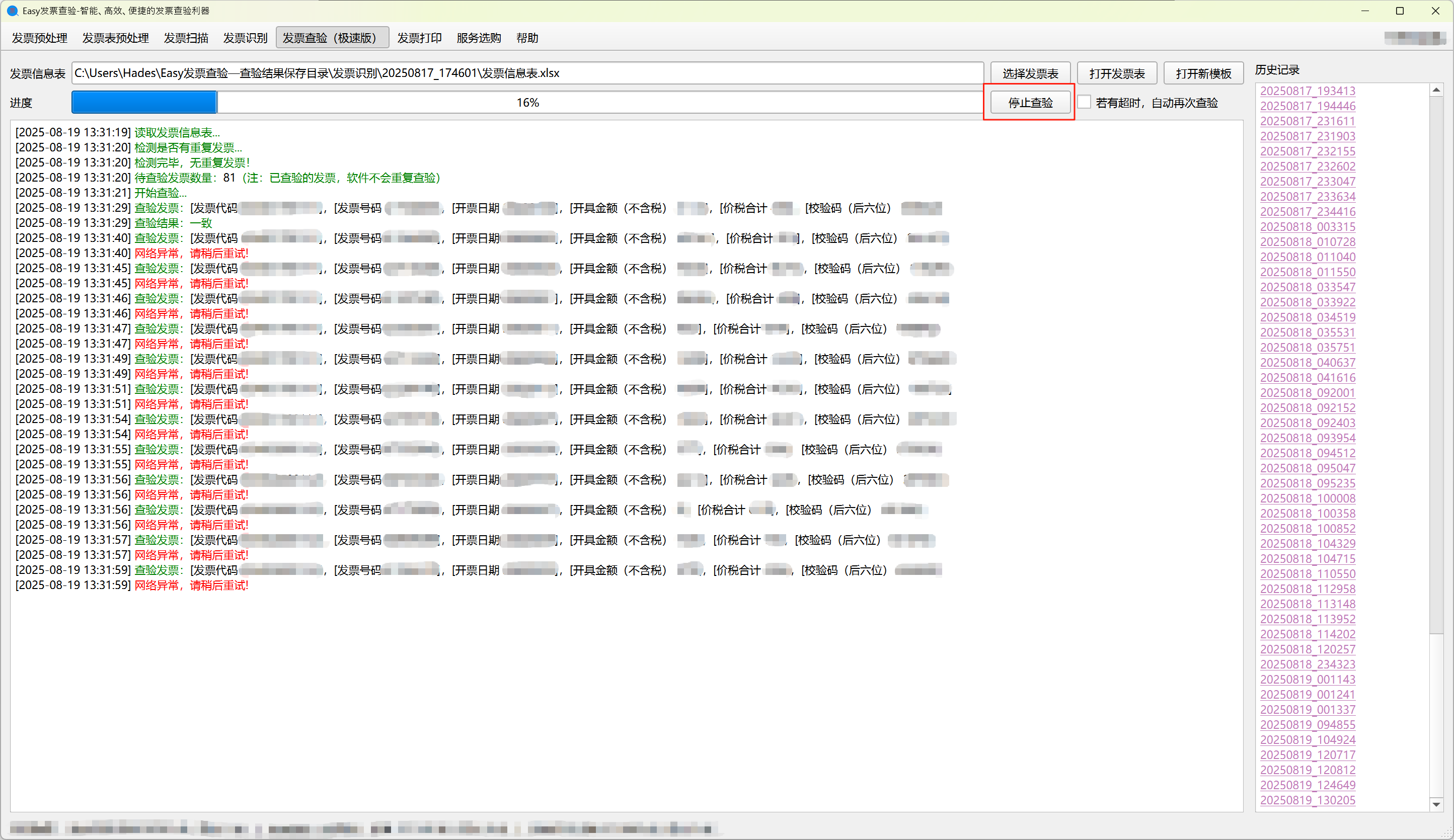Viewport: 1454px width, 840px height.
Task: Open the 服务选购 menu
Action: pos(478,38)
